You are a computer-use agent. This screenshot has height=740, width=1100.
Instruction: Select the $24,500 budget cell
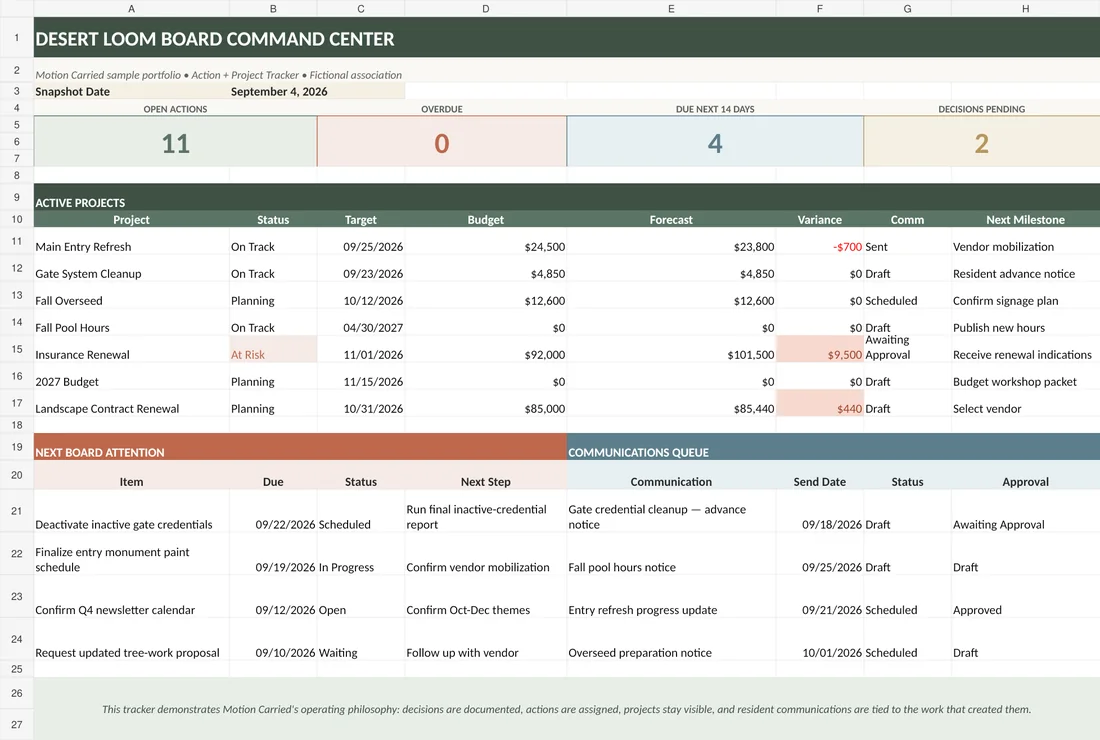point(485,242)
